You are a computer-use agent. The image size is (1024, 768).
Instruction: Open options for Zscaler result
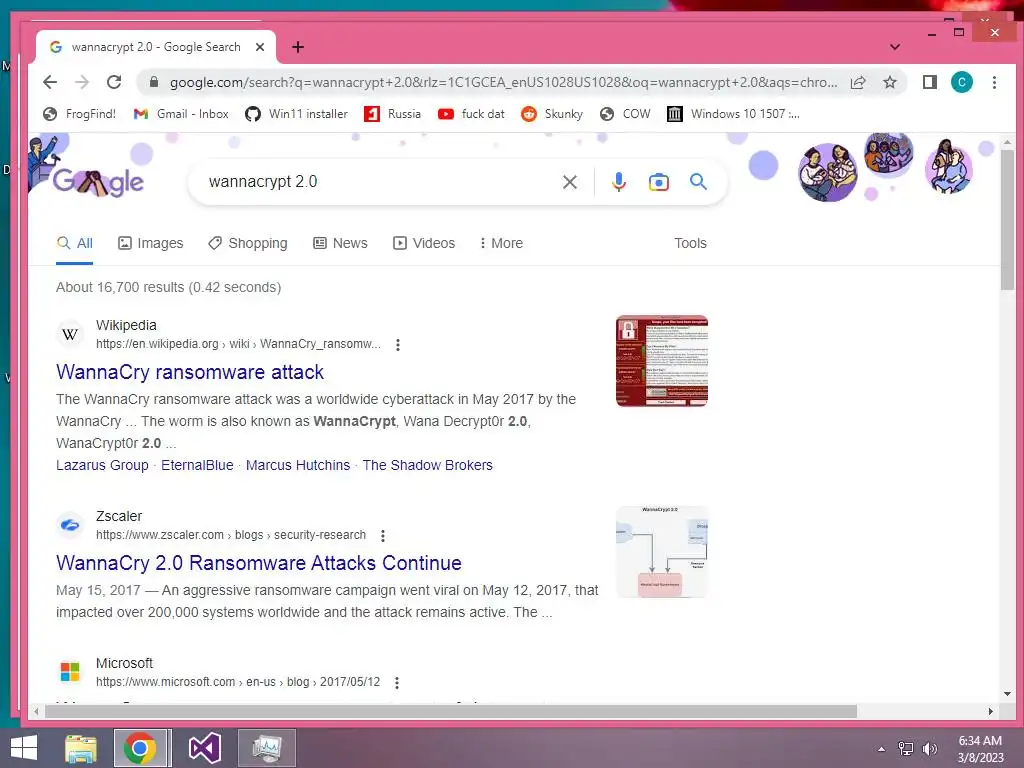tap(383, 536)
